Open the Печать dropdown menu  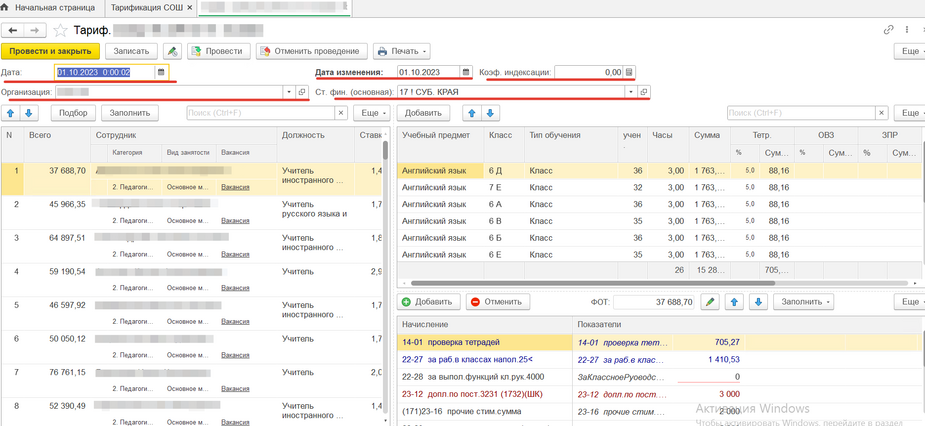pyautogui.click(x=401, y=51)
